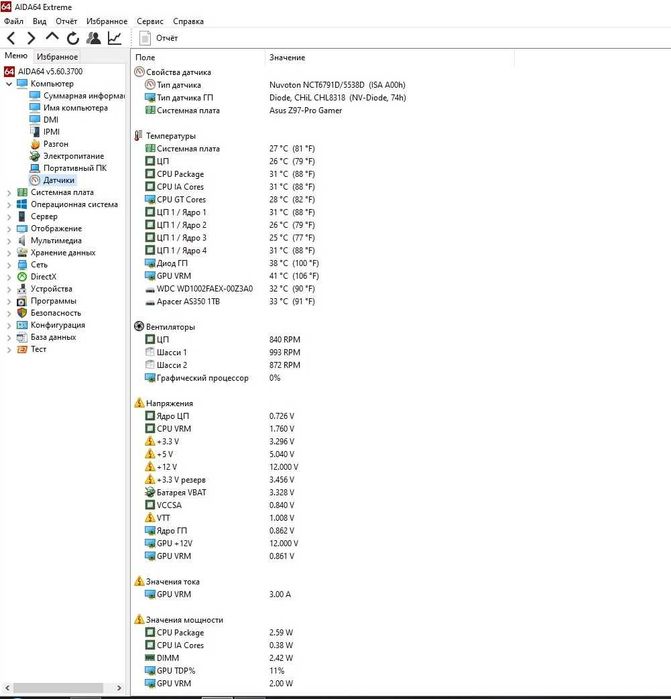Collapse the Компьютер tree node
Image resolution: width=671 pixels, height=699 pixels.
click(x=8, y=83)
